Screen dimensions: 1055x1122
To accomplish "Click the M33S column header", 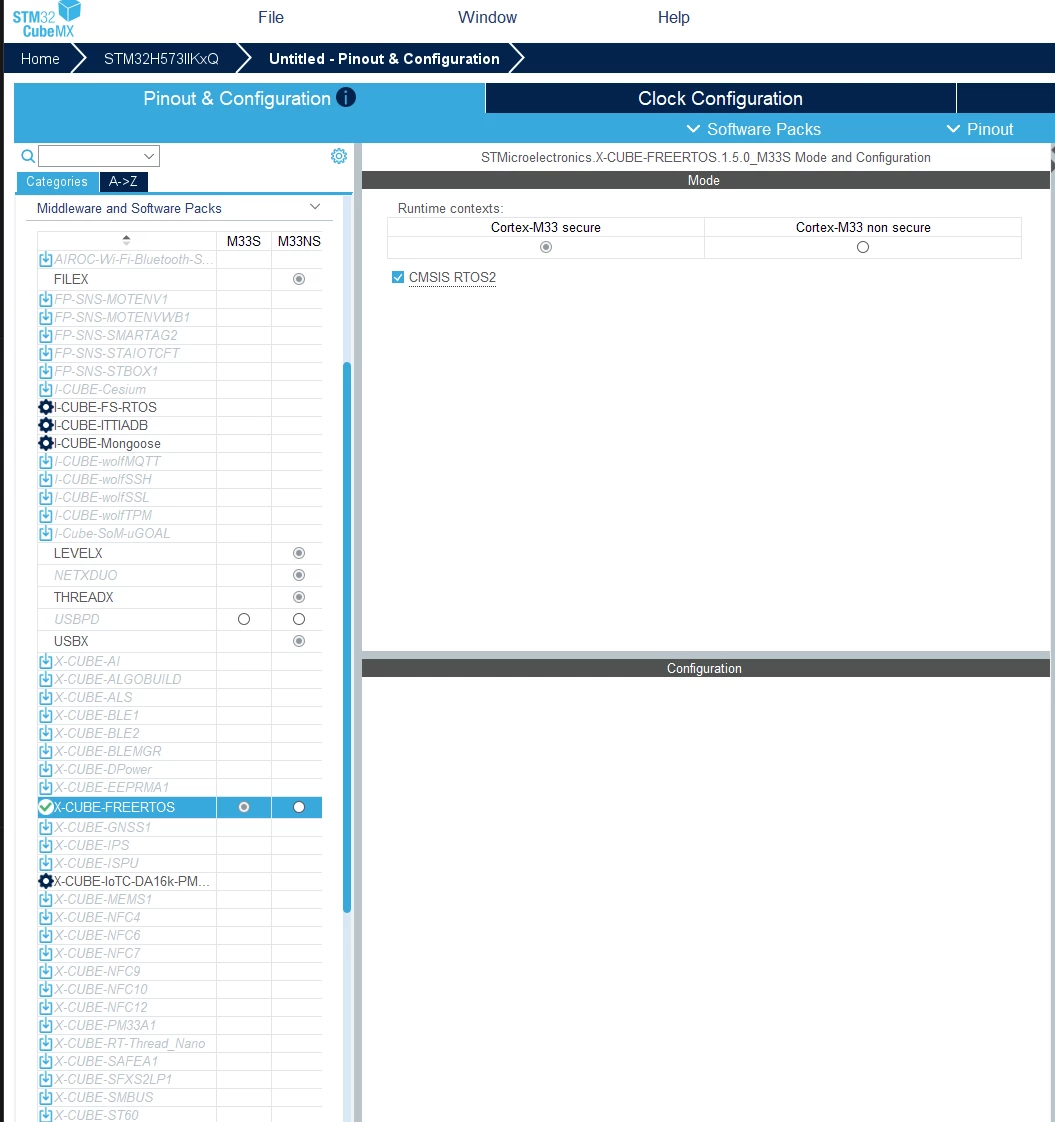I will [x=244, y=241].
